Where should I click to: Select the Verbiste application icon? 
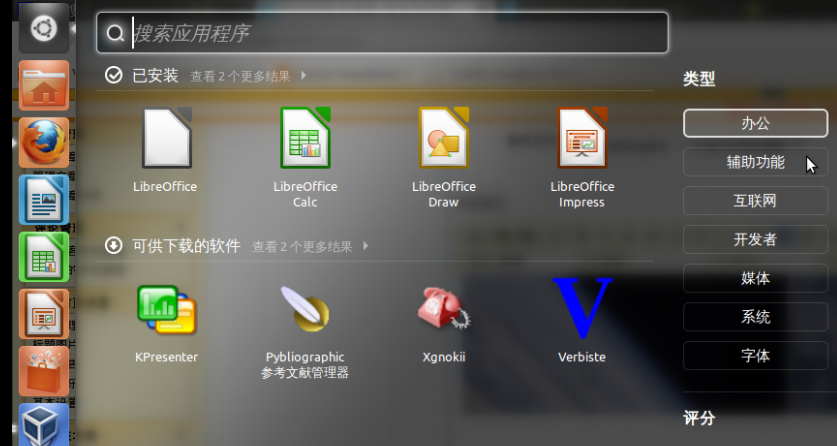(x=582, y=308)
